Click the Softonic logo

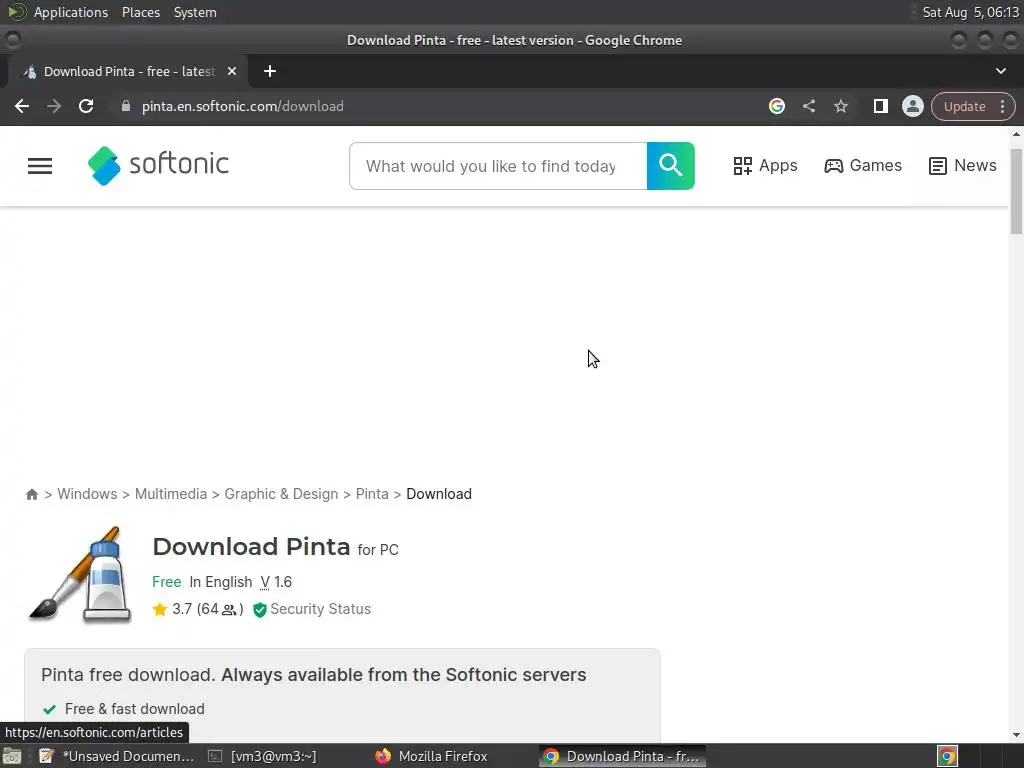pos(159,165)
